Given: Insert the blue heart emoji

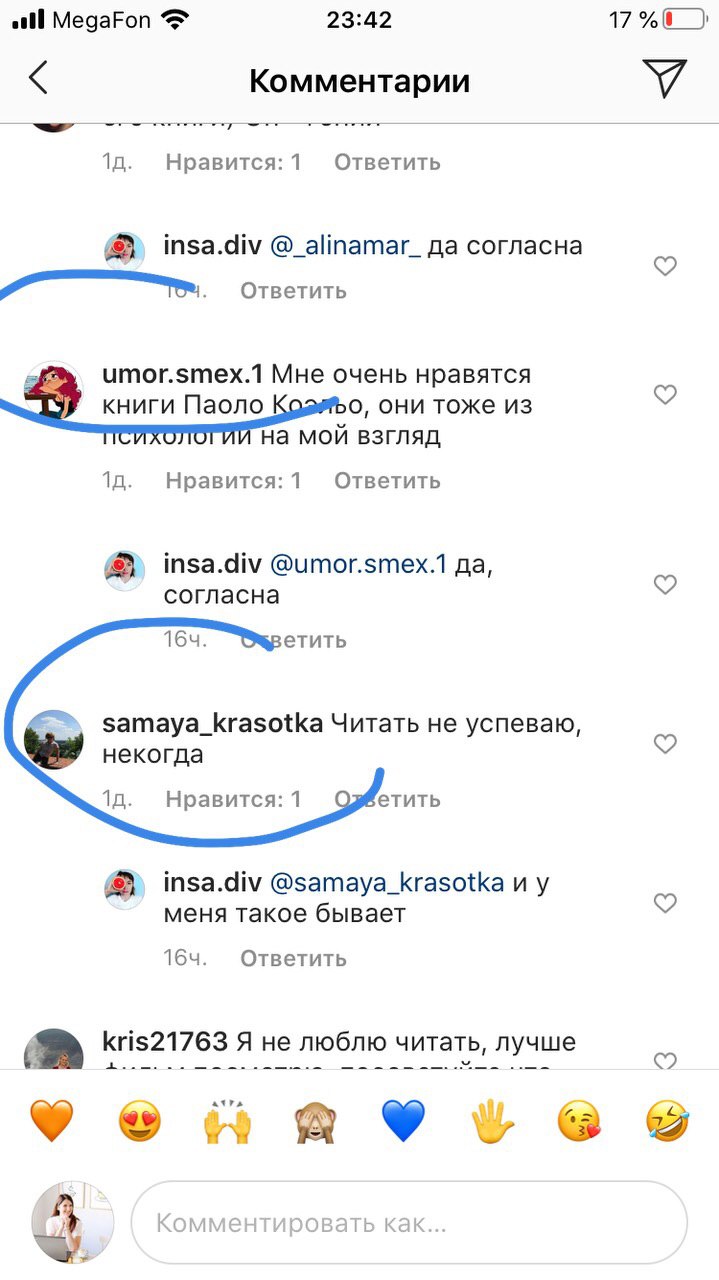Looking at the screenshot, I should [403, 1120].
